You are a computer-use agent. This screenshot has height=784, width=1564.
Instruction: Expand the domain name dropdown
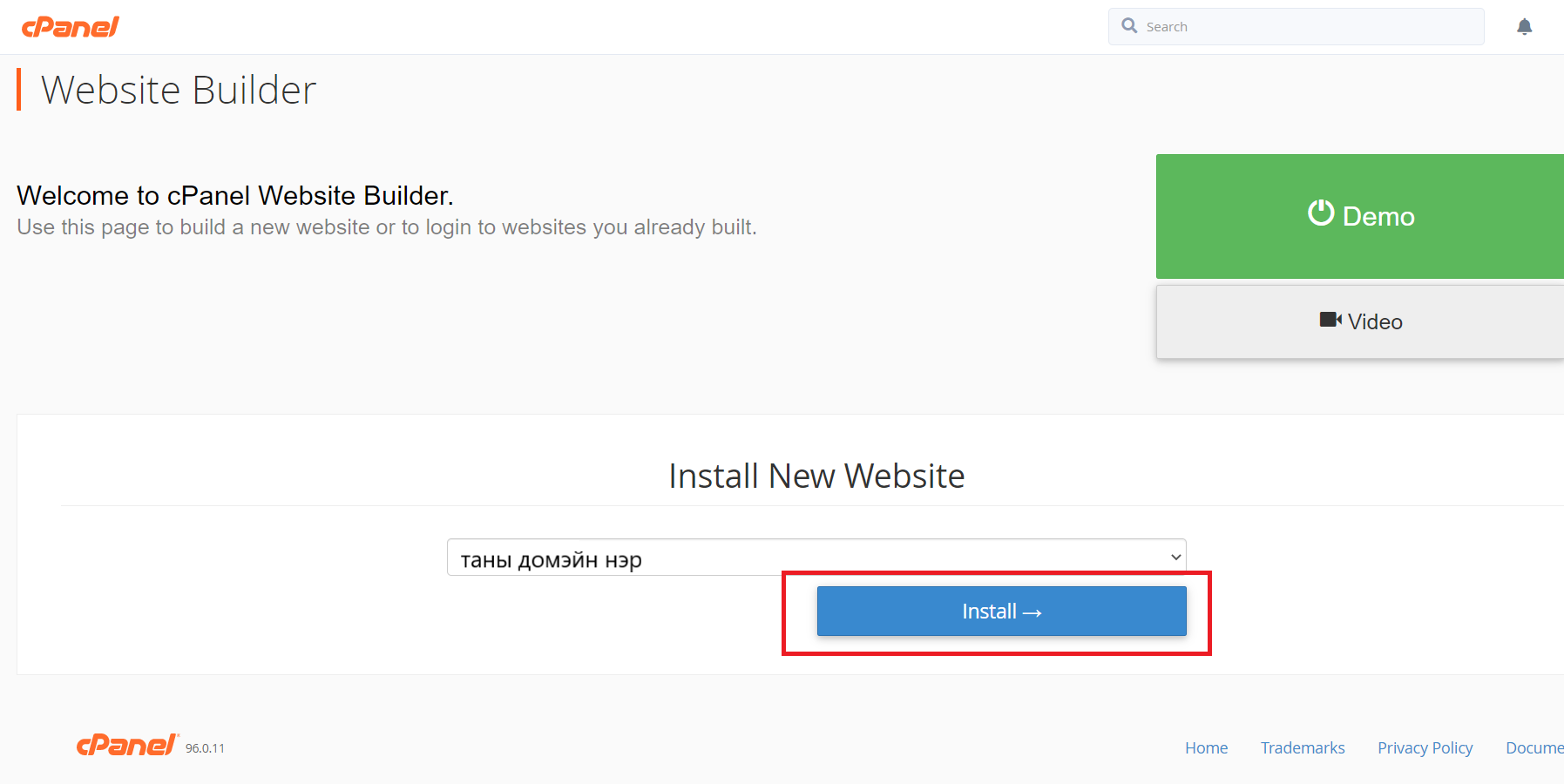[x=816, y=558]
